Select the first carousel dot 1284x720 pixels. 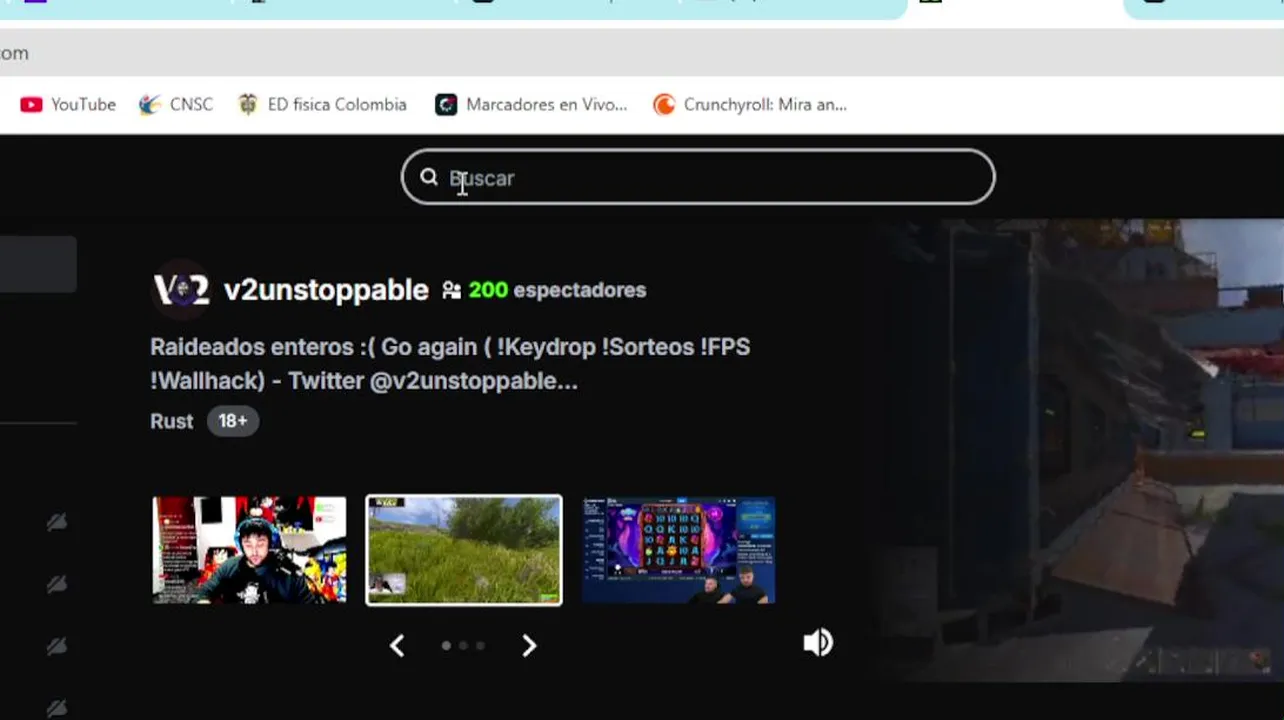[x=446, y=646]
